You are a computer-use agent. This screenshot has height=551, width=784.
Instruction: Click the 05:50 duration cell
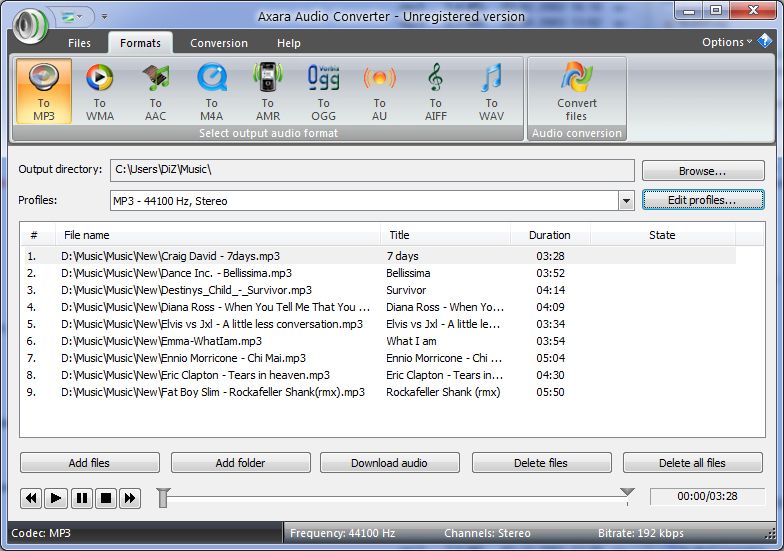550,392
